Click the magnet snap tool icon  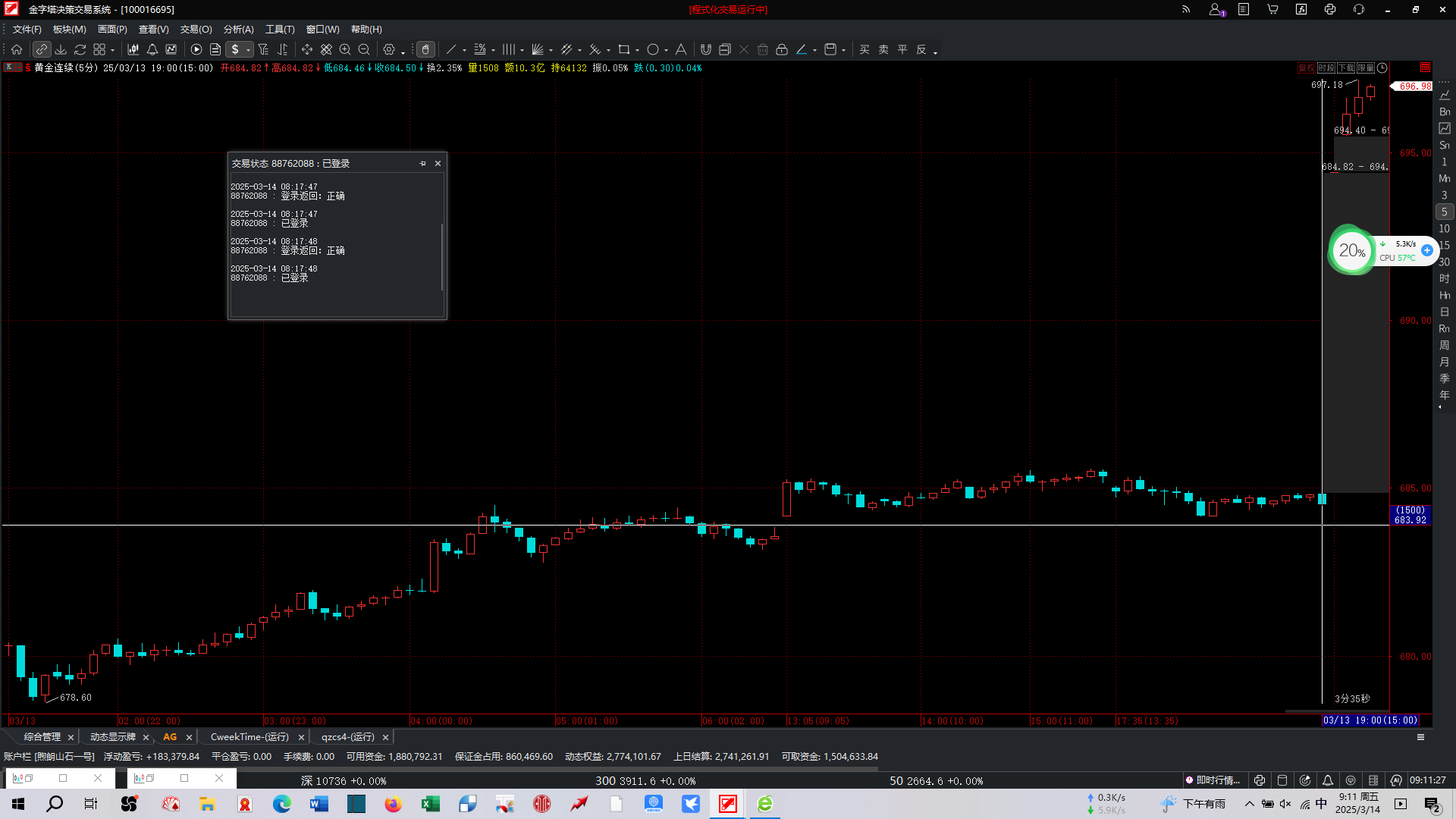(705, 49)
